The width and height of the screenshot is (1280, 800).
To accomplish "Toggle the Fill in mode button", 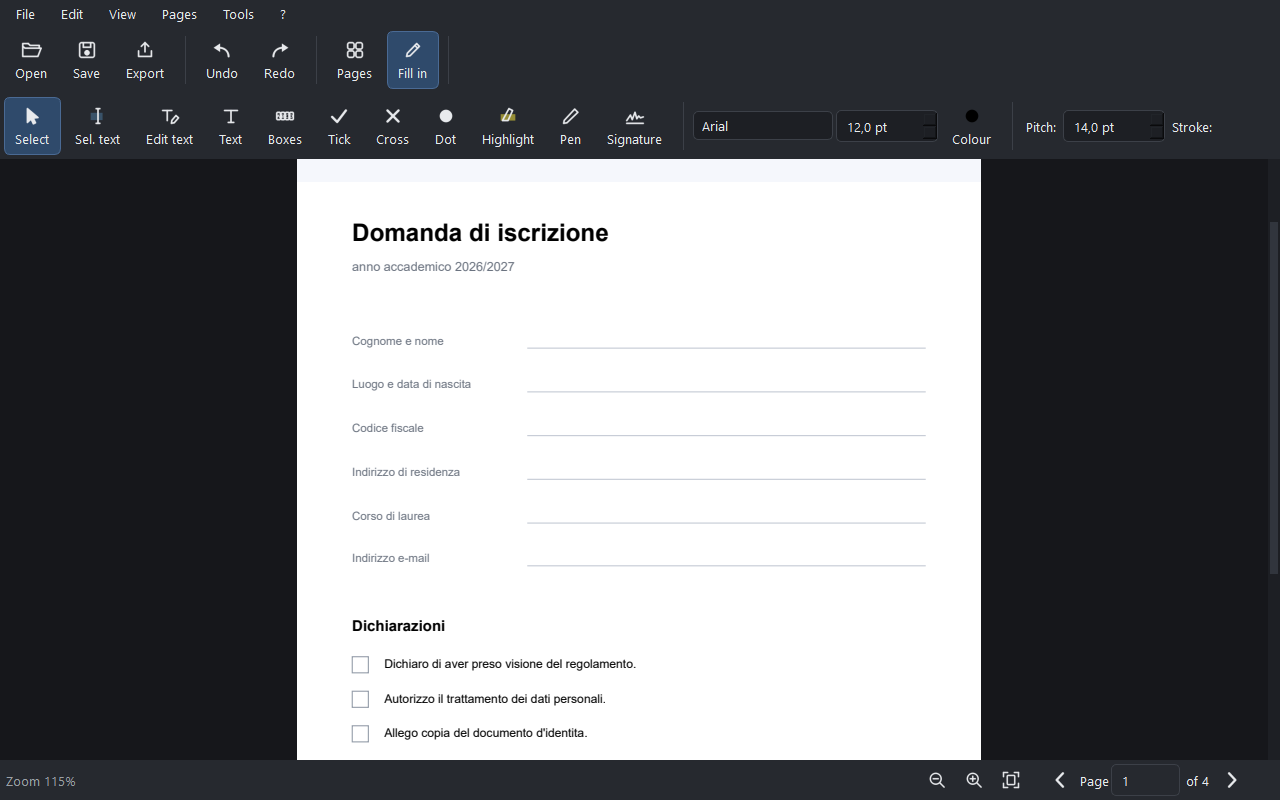I will 412,60.
